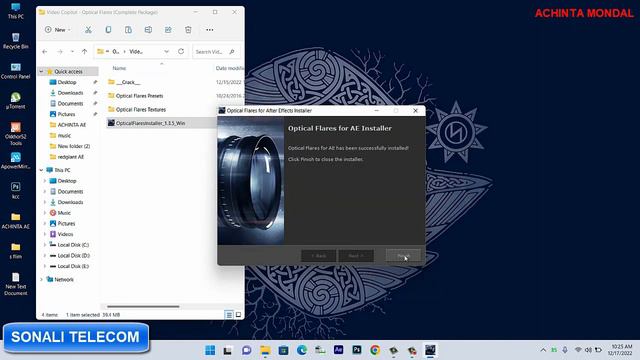The width and height of the screenshot is (640, 360).
Task: Click the Cut scissors icon in Explorer toolbar
Action: pos(88,30)
